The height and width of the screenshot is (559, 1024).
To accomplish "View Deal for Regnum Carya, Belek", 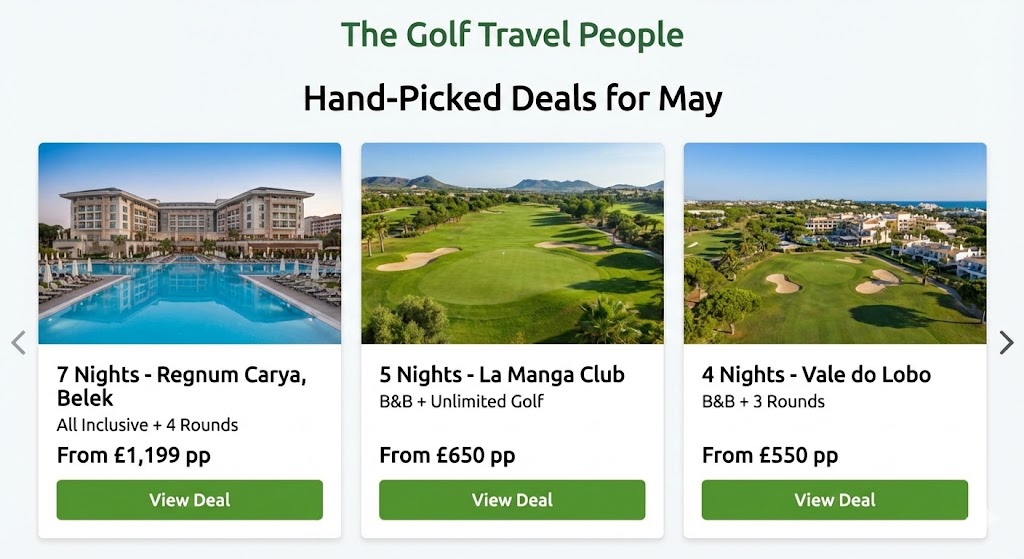I will (190, 500).
